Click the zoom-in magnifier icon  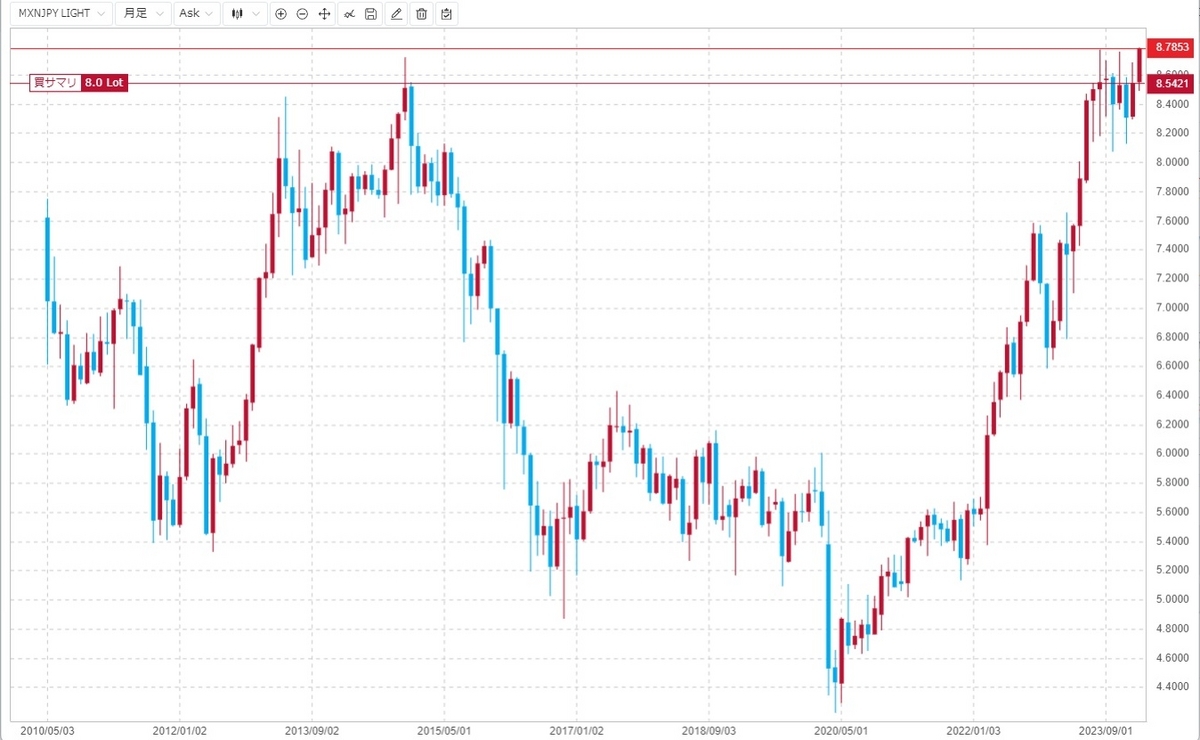click(281, 14)
